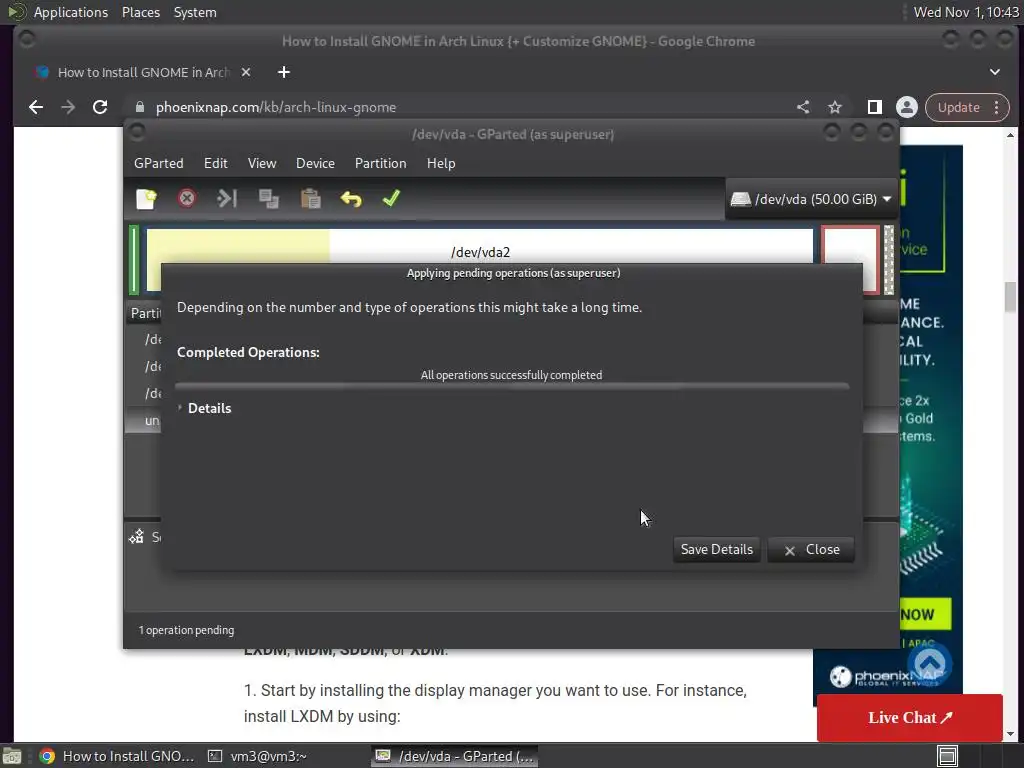
Task: Open Chrome's tab search chevron
Action: pyautogui.click(x=995, y=72)
